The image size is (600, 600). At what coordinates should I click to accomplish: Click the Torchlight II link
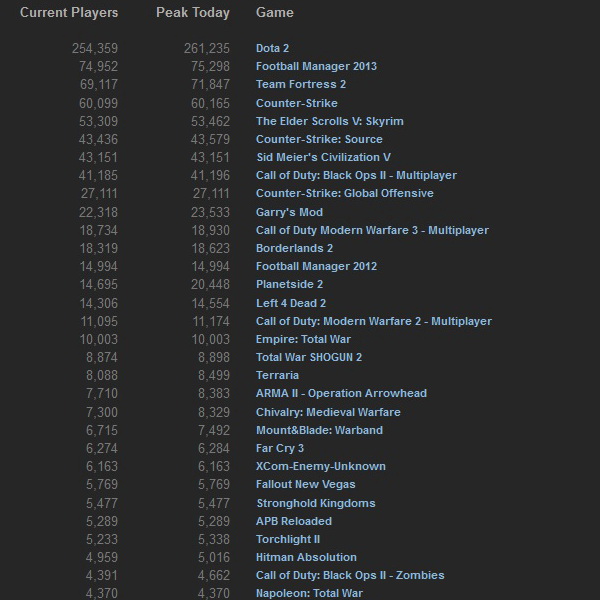pyautogui.click(x=288, y=539)
